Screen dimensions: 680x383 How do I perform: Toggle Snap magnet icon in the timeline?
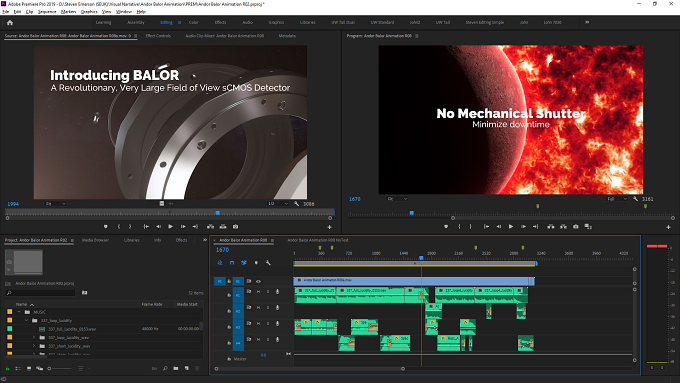(x=232, y=263)
